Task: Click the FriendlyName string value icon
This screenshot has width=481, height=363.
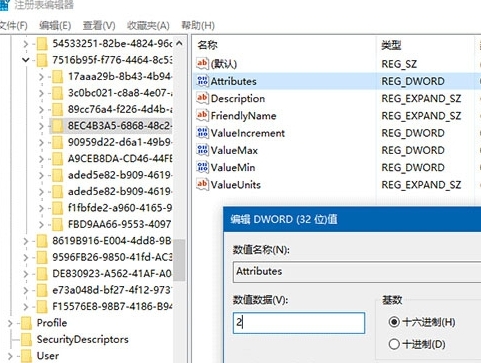Action: pyautogui.click(x=202, y=115)
